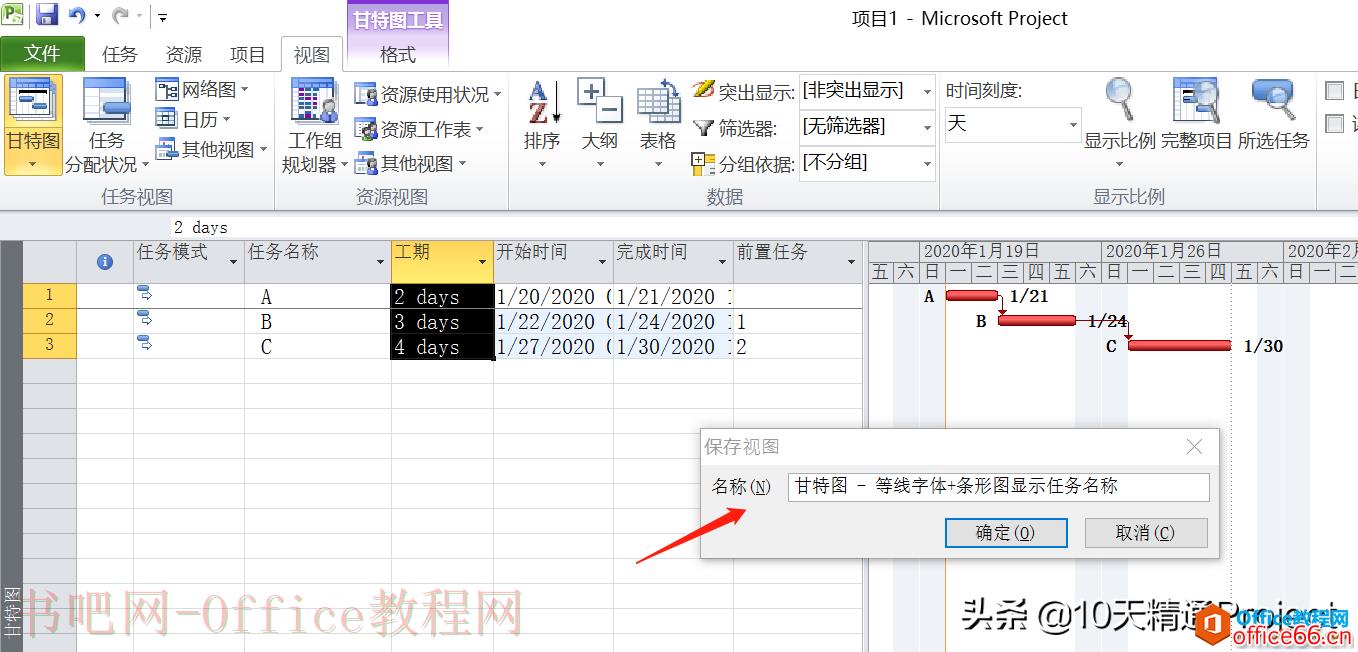Switch to the View (视图) ribbon tab
The width and height of the screenshot is (1358, 652).
click(x=312, y=55)
